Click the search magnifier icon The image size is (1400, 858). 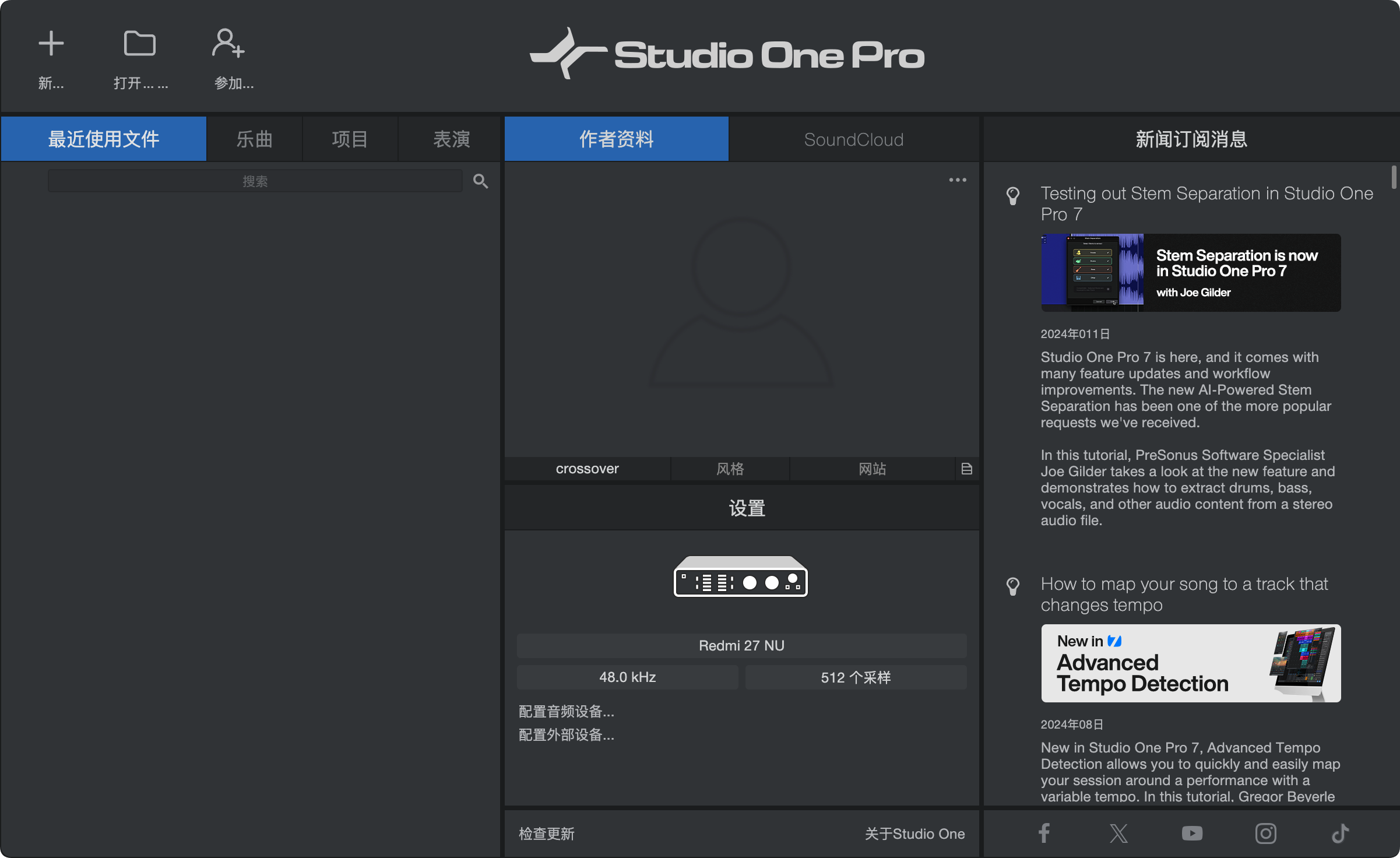[480, 181]
